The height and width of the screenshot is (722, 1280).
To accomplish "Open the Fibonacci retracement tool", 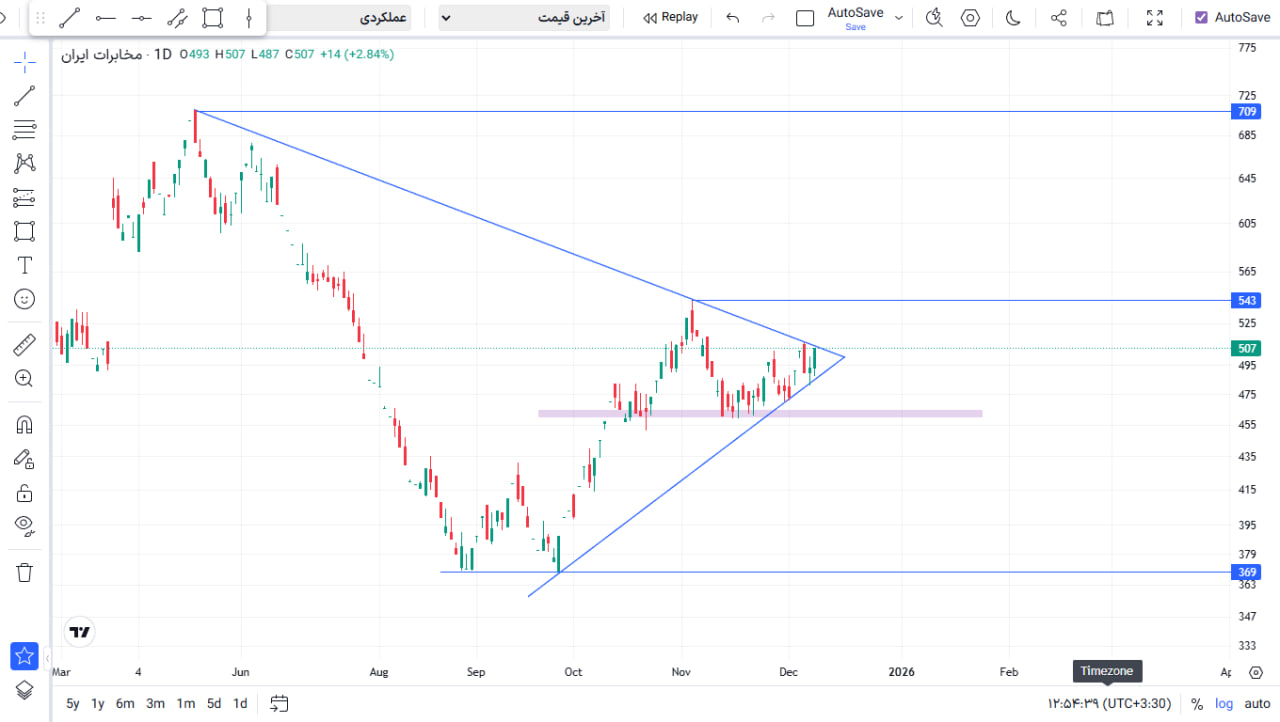I will pyautogui.click(x=25, y=129).
